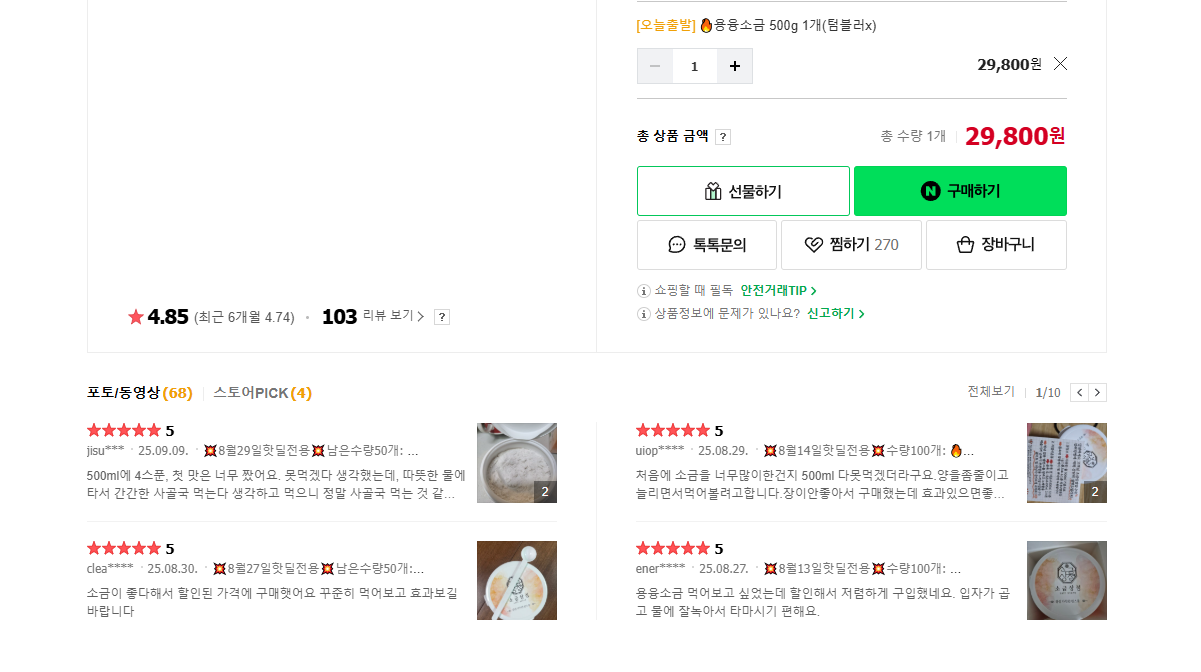Open the 안전거래TIP link
1201x672 pixels.
pyautogui.click(x=778, y=291)
